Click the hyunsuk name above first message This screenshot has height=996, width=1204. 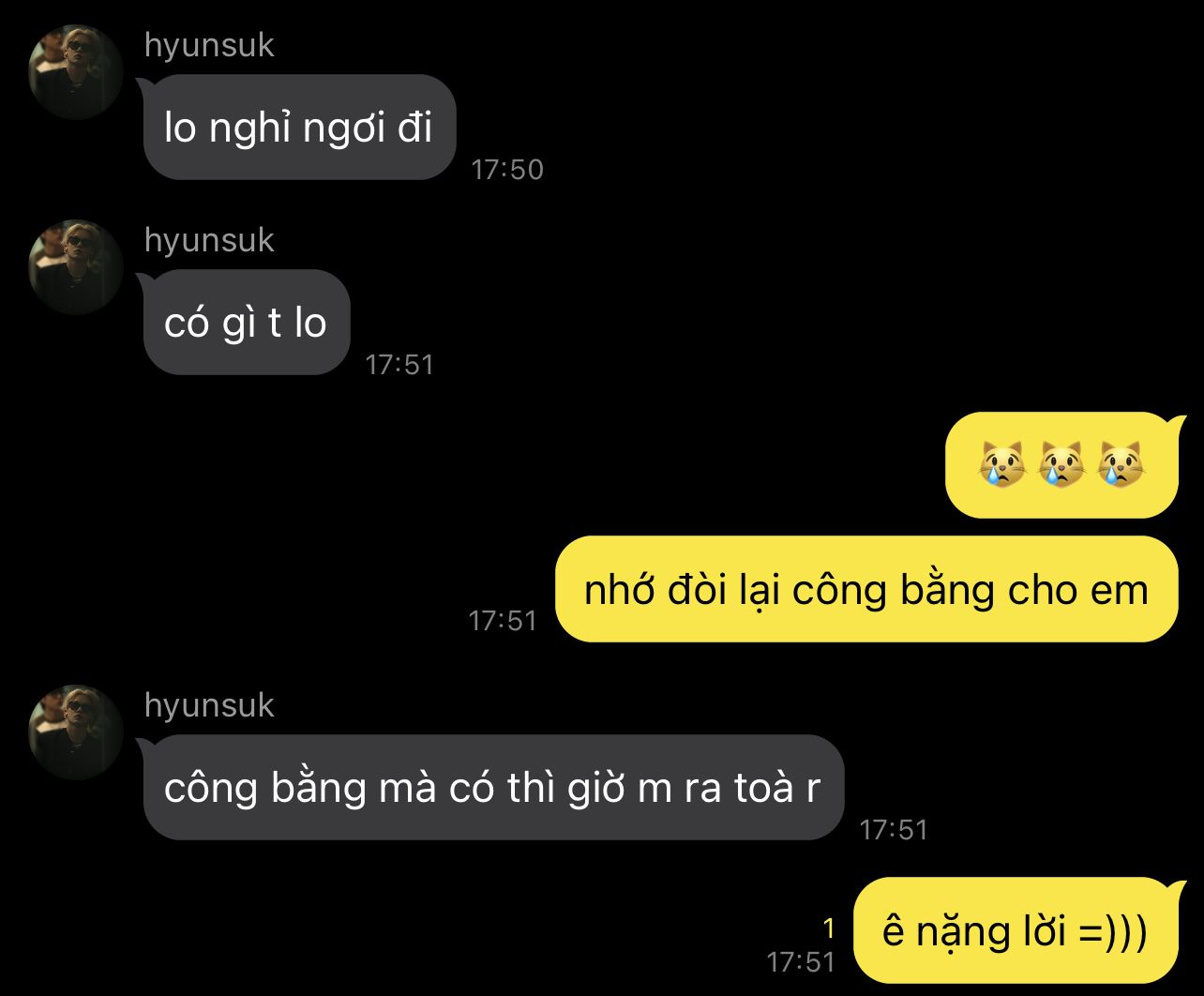coord(209,46)
